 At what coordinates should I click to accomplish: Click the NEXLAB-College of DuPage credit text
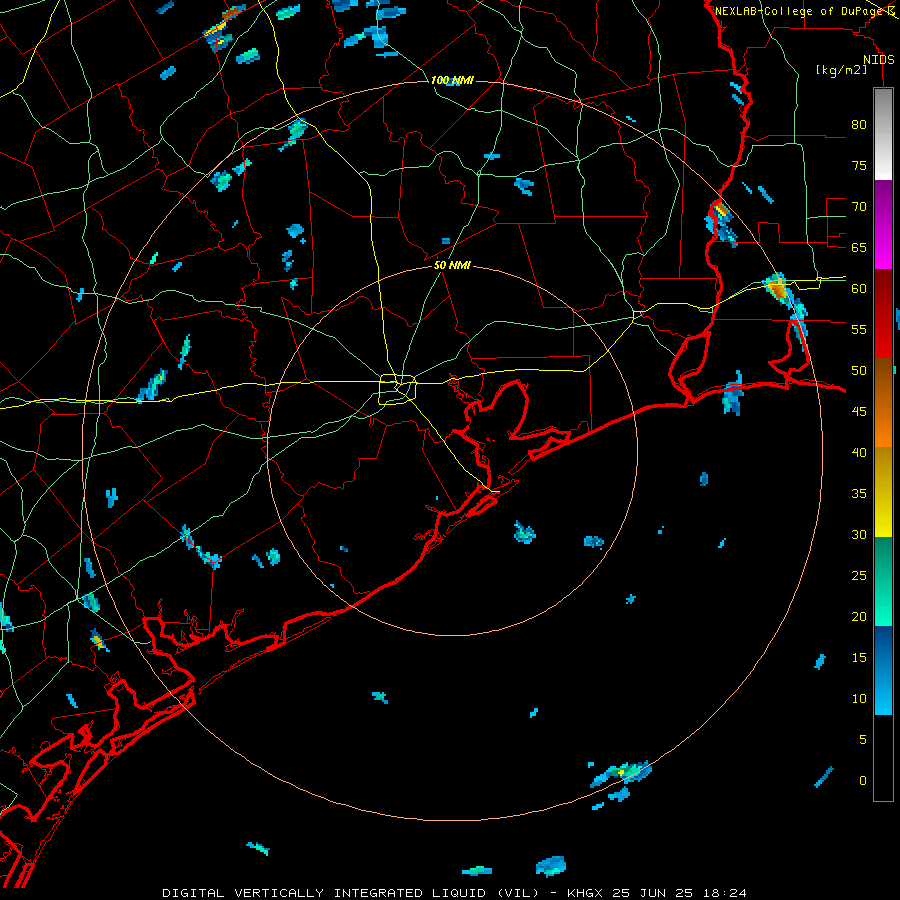click(x=801, y=11)
